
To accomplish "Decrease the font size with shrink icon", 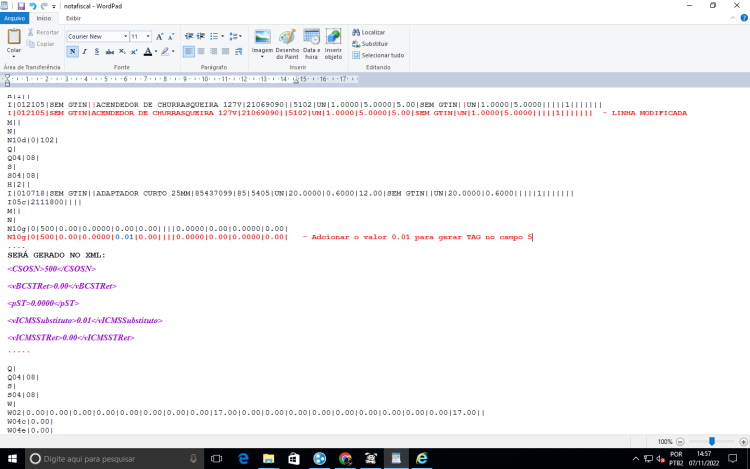I will coord(171,36).
